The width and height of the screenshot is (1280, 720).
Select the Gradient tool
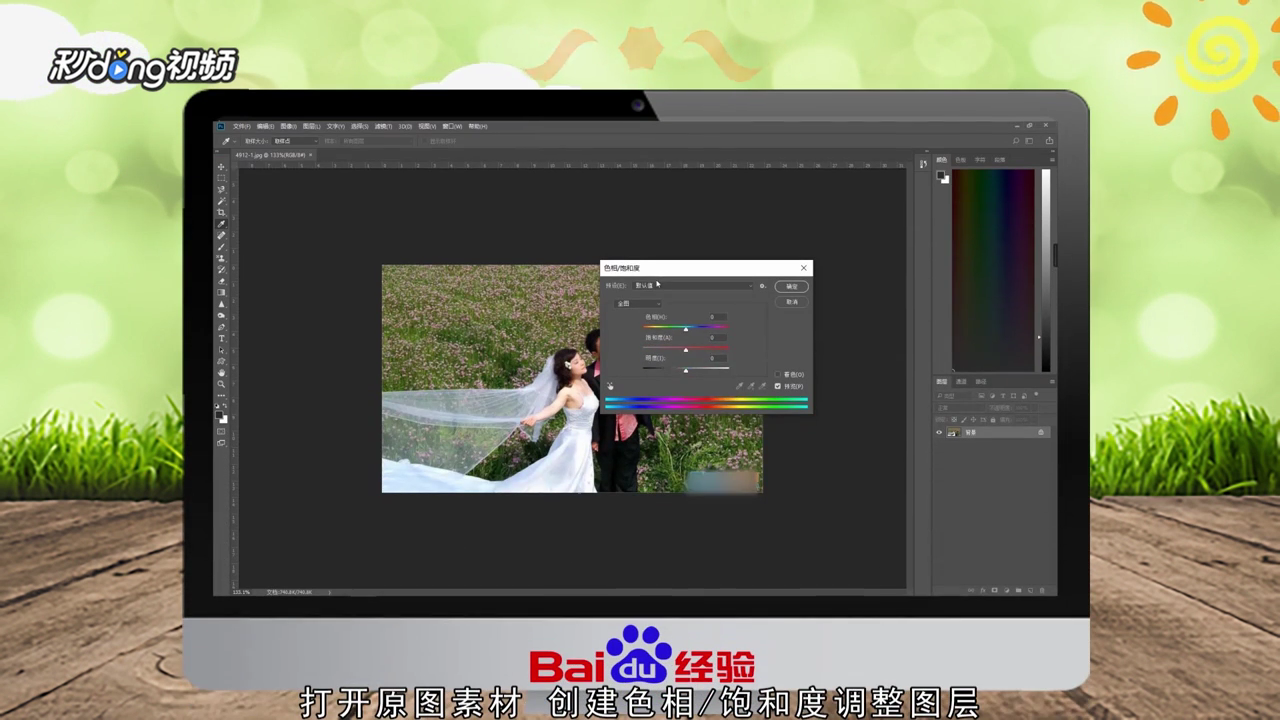tap(221, 292)
